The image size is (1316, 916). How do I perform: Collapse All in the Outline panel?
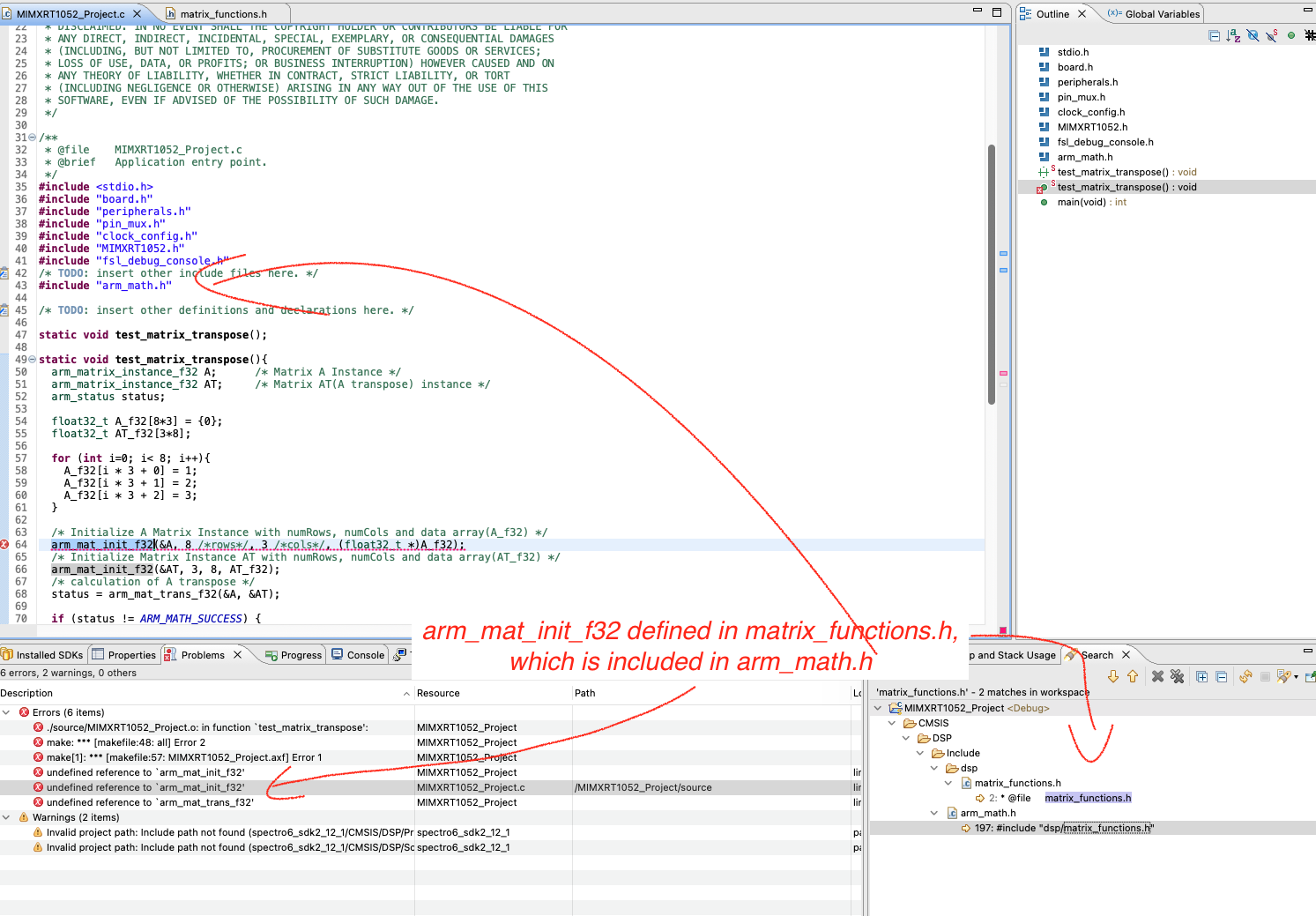coord(1215,35)
